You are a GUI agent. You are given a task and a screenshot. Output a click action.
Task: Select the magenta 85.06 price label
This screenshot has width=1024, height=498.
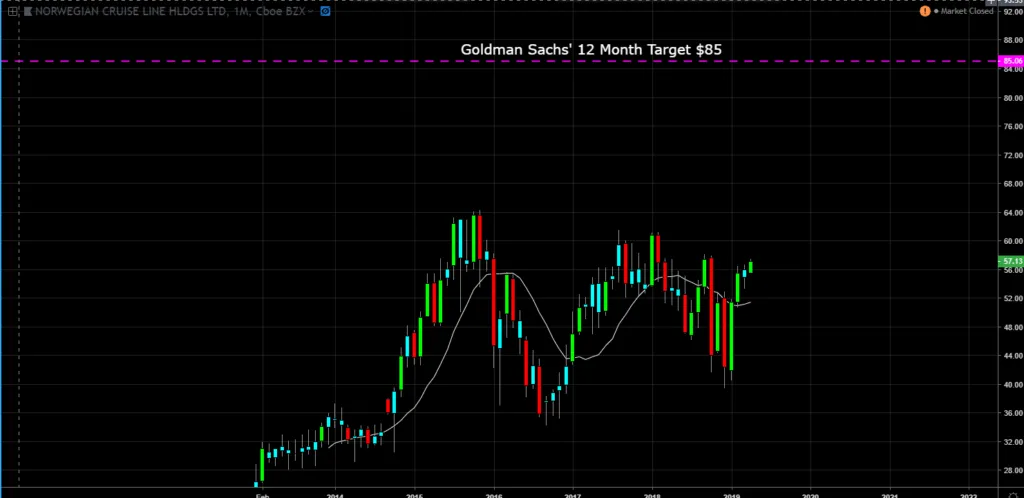[1012, 61]
